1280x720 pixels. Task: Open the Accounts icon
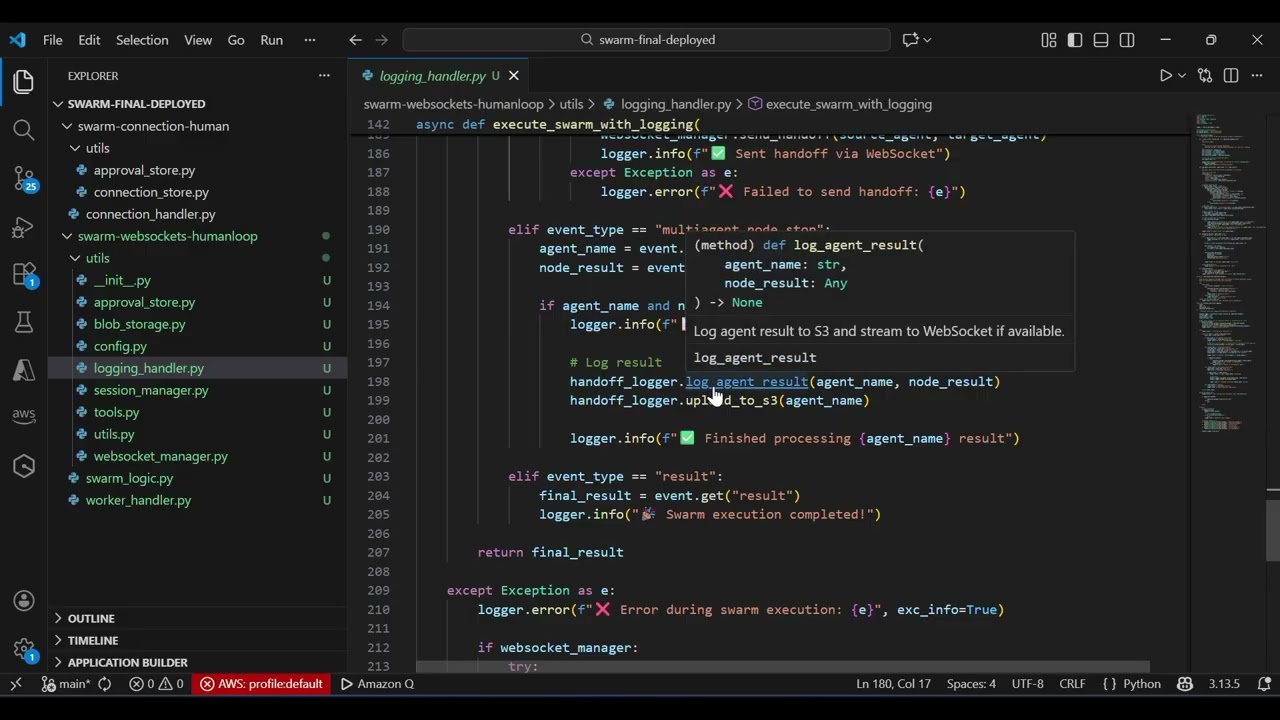pyautogui.click(x=24, y=601)
